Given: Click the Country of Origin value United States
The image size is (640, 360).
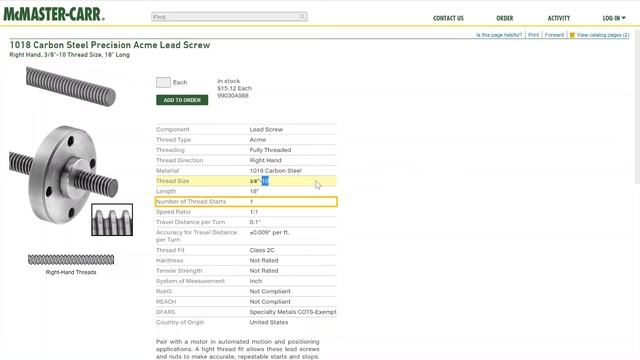Looking at the screenshot, I should pos(269,322).
